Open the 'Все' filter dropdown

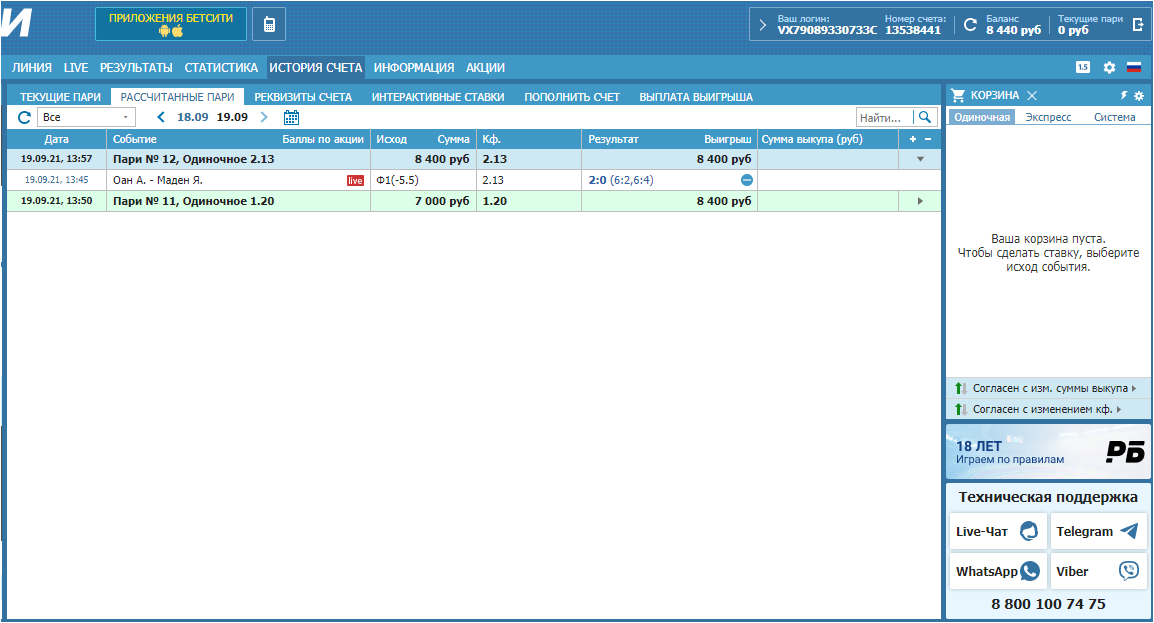pyautogui.click(x=85, y=117)
